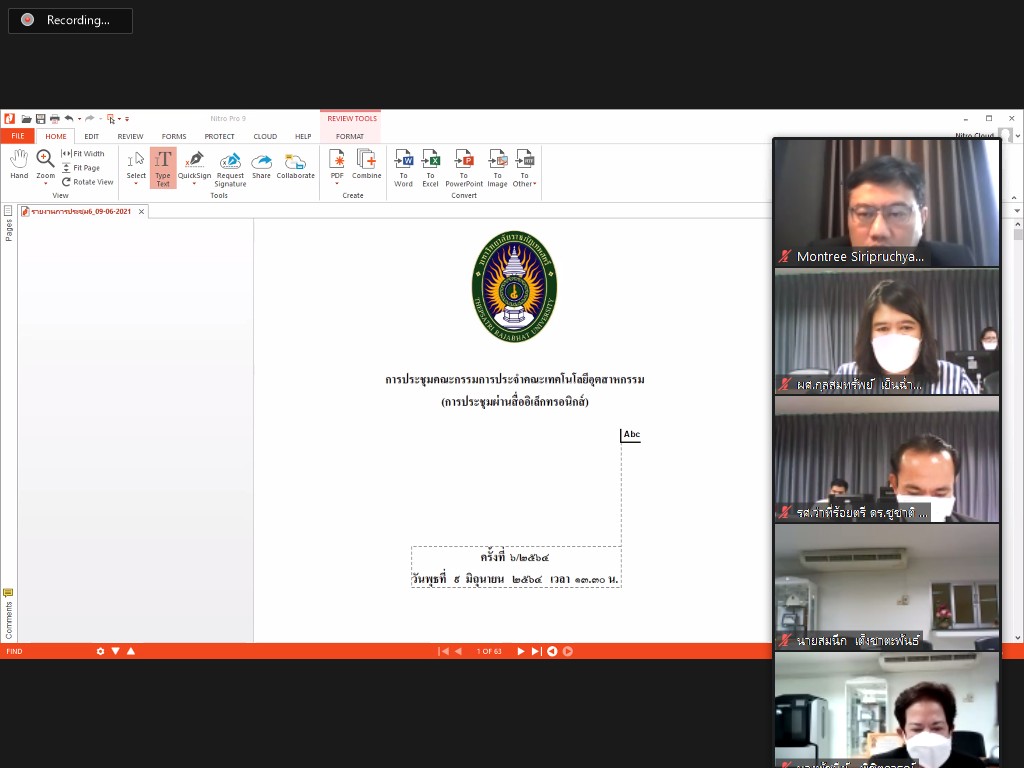This screenshot has width=1024, height=768.
Task: Go to previous page
Action: point(458,651)
